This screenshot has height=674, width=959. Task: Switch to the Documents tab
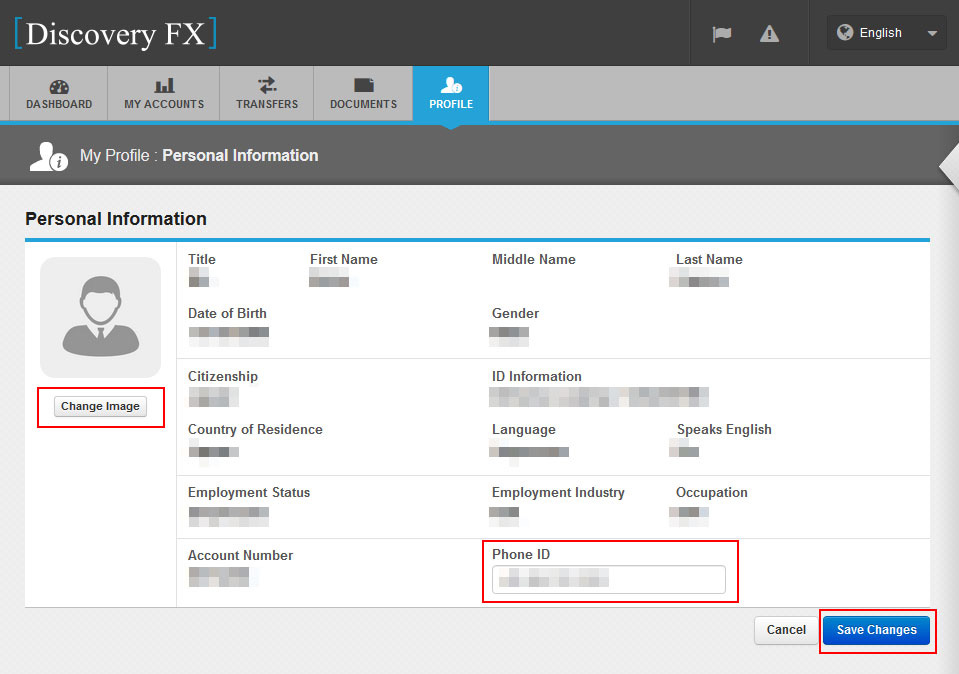363,94
